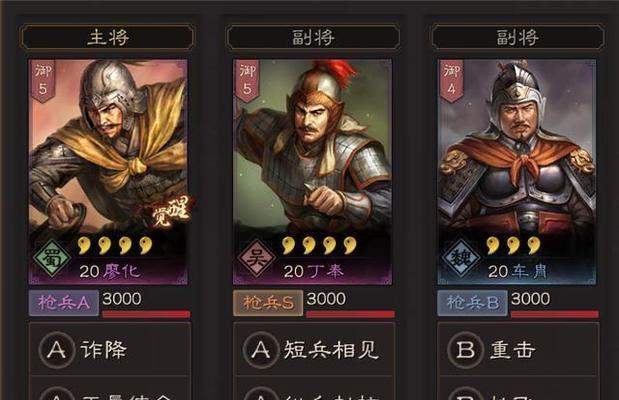Select the middle 副将 slot header
Image resolution: width=619 pixels, height=400 pixels.
[x=313, y=37]
